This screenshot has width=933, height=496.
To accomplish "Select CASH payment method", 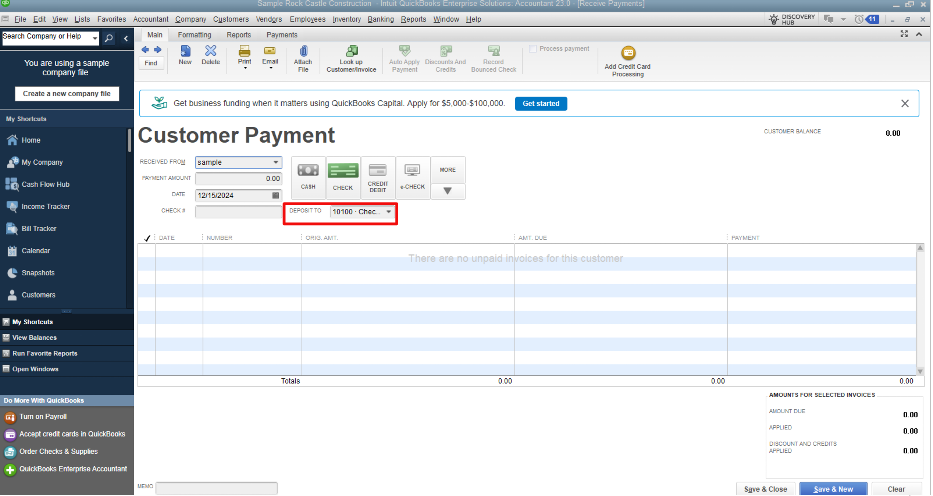I will (x=308, y=177).
